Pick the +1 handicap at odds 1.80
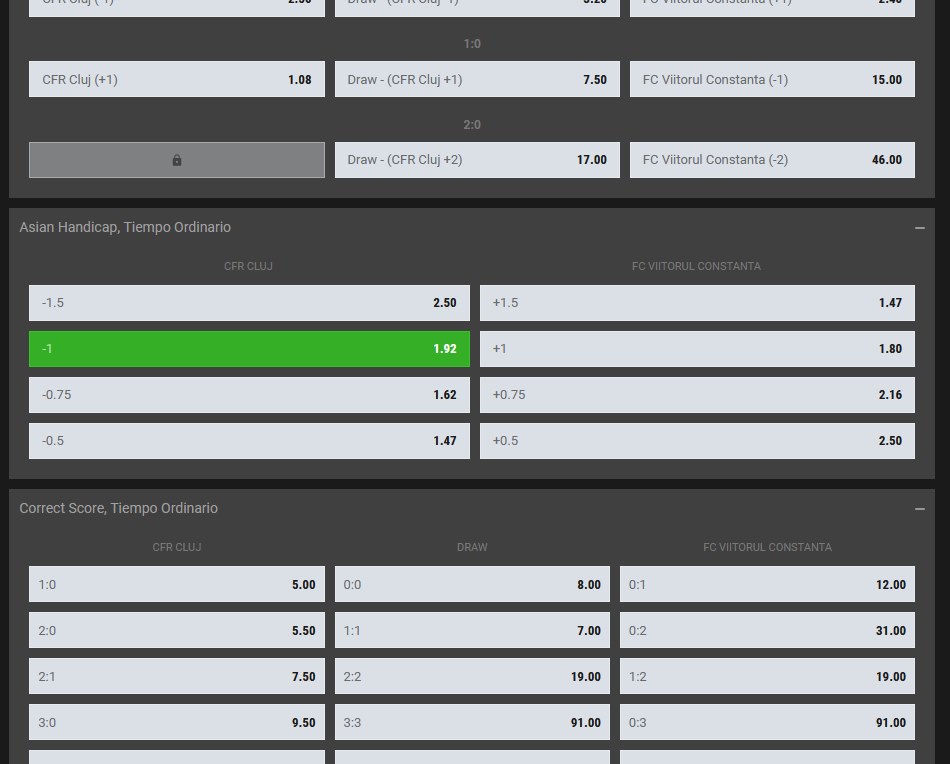Viewport: 950px width, 764px height. click(697, 348)
